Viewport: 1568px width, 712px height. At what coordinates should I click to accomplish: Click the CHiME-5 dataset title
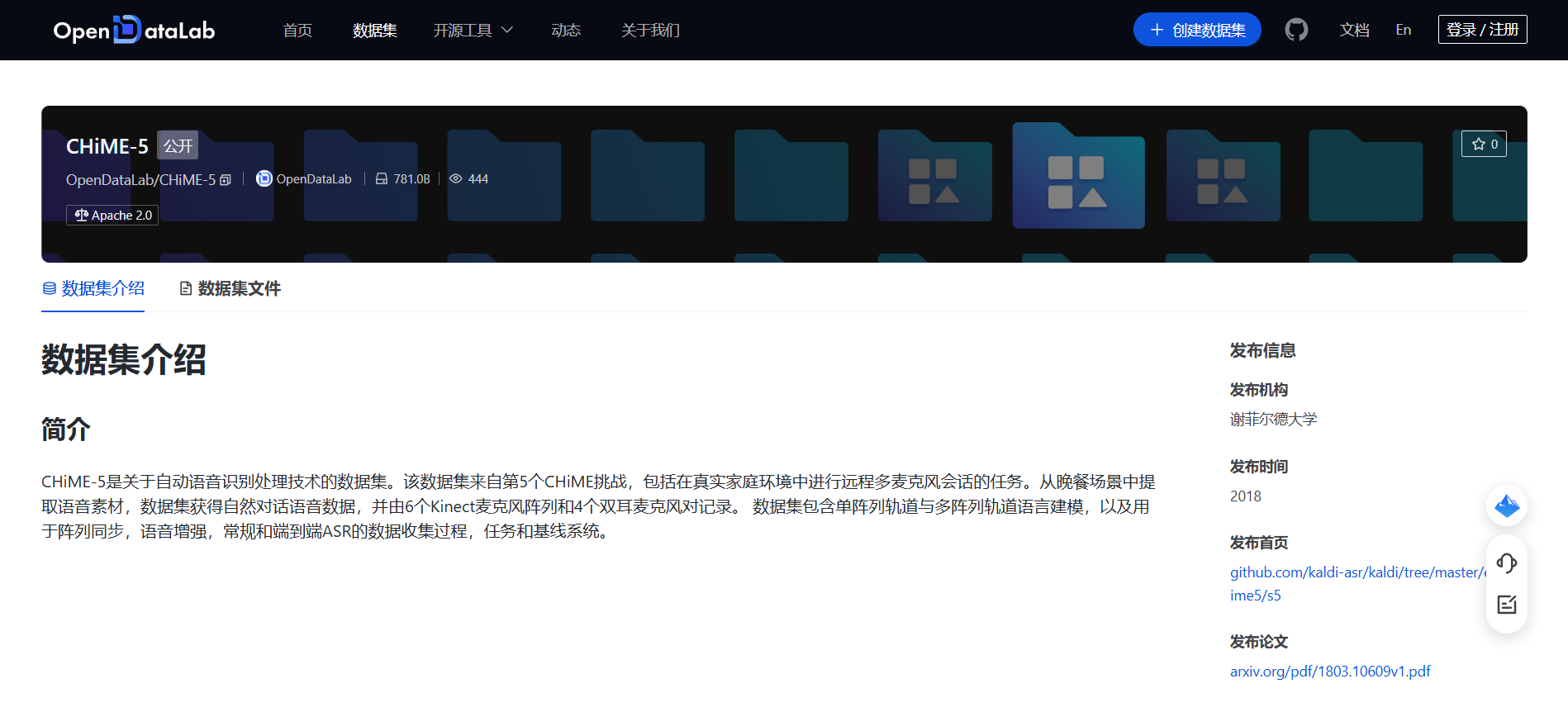(107, 146)
